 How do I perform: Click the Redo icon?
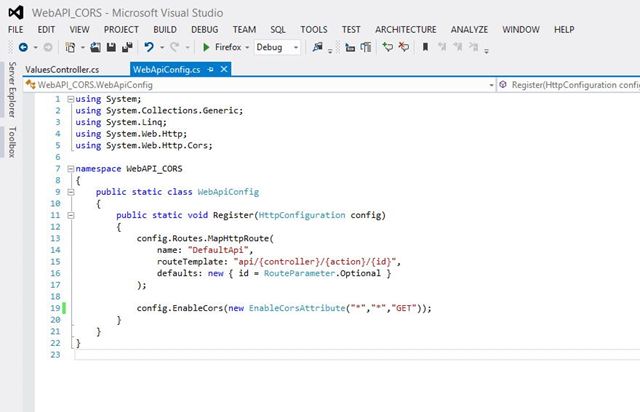174,47
